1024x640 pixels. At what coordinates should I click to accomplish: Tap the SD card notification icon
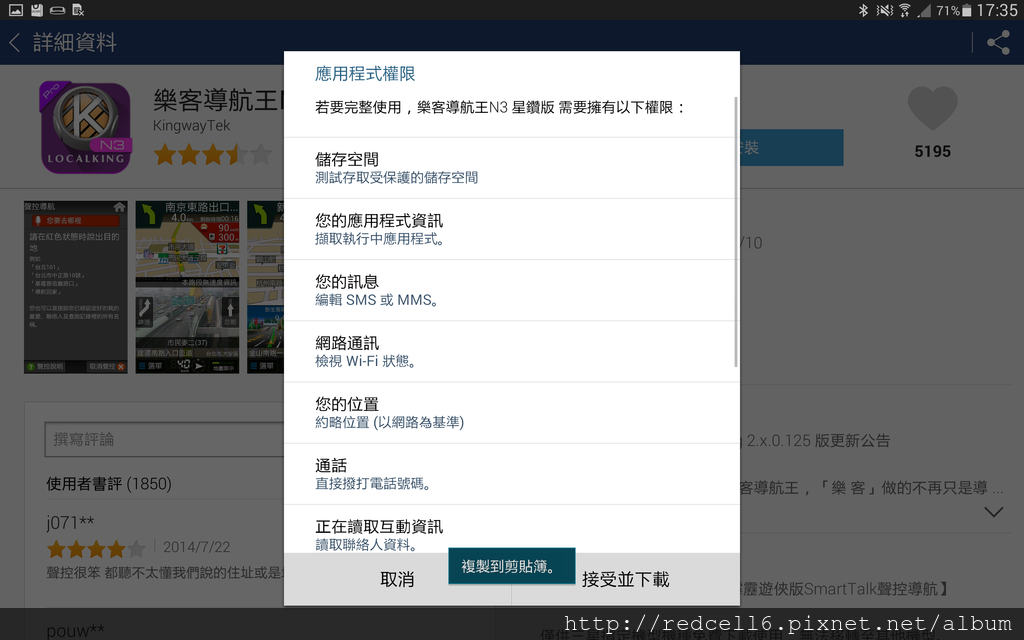tap(37, 10)
